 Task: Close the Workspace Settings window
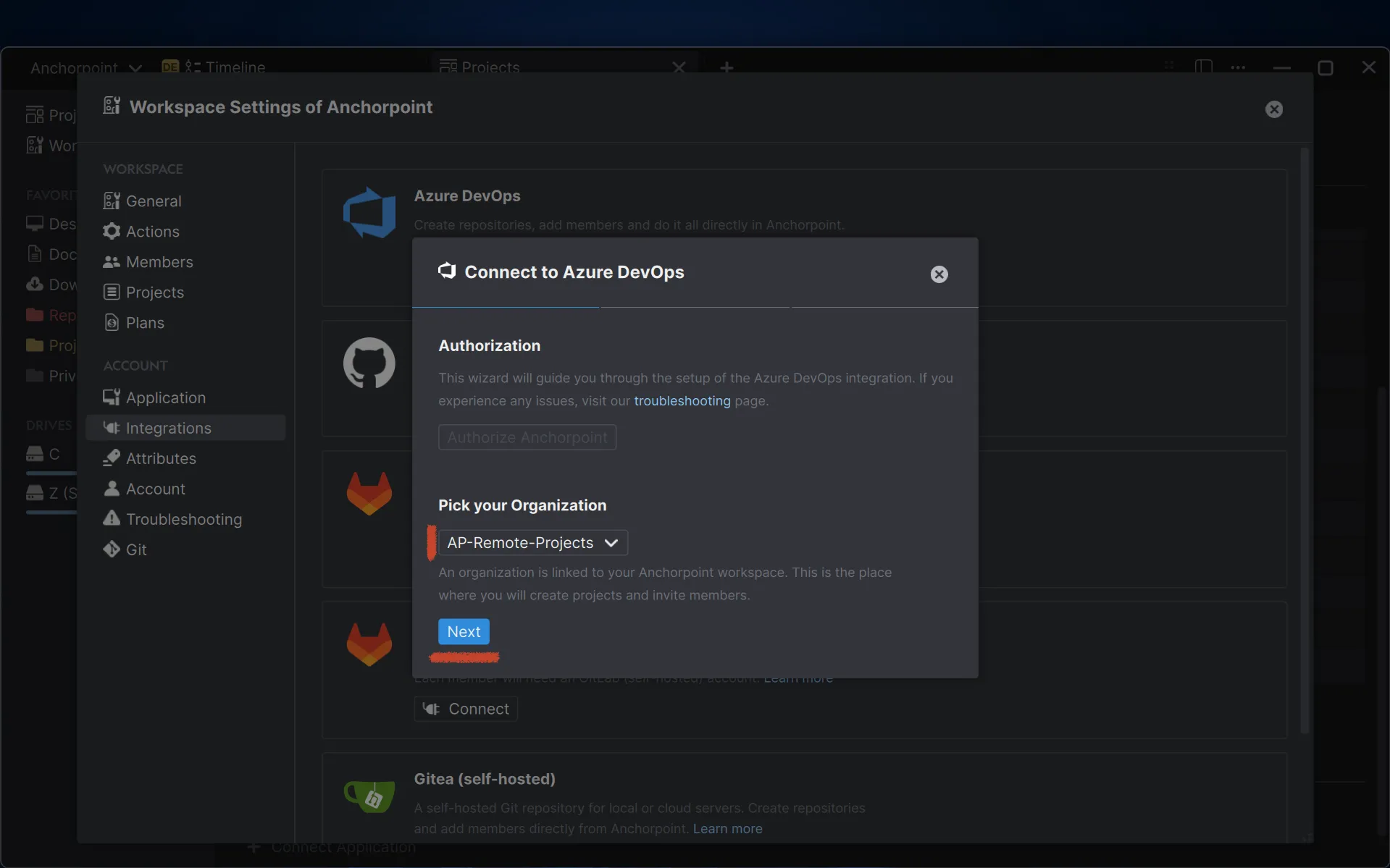pos(1273,109)
